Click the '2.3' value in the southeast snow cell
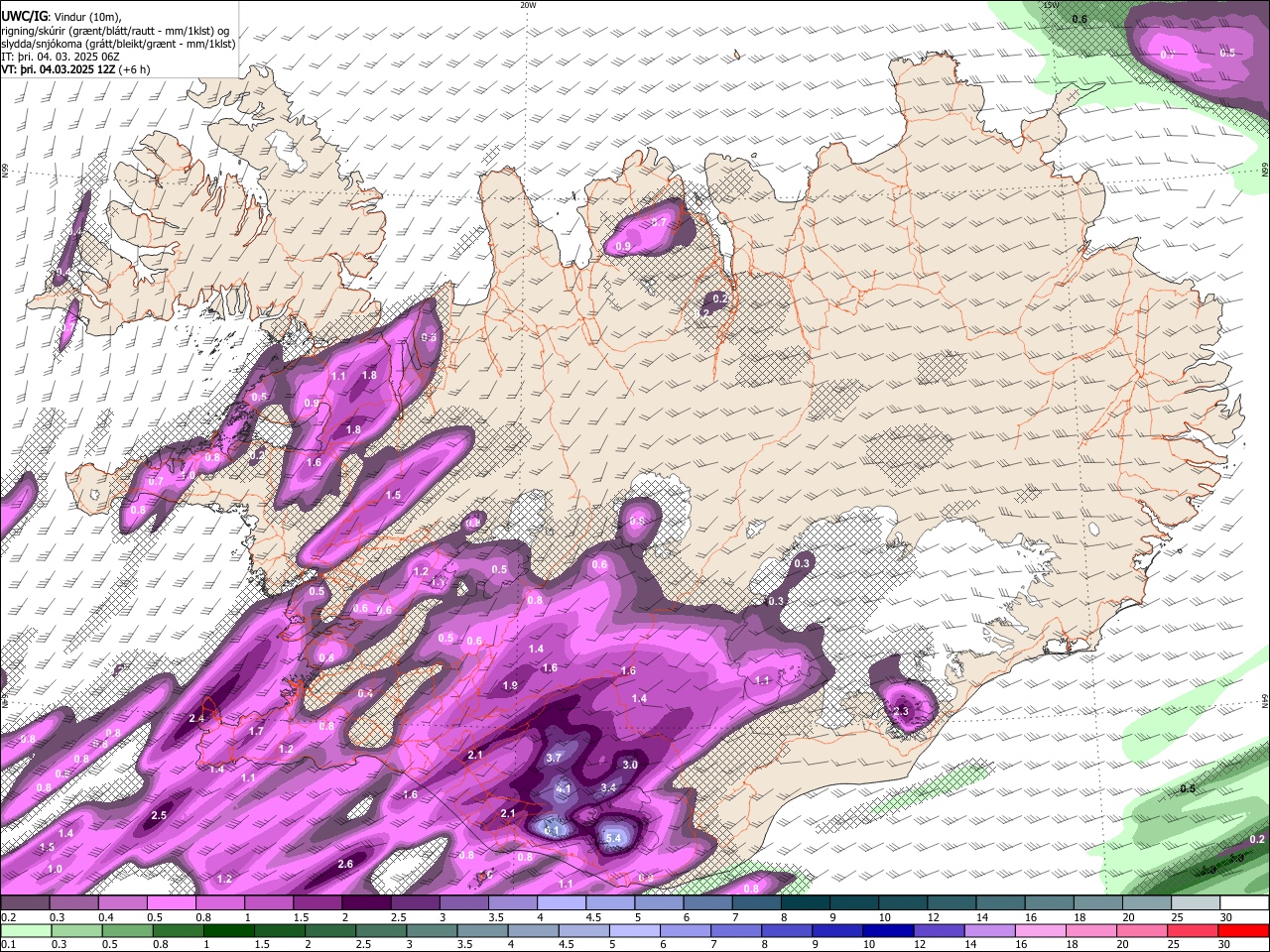This screenshot has width=1270, height=952. pyautogui.click(x=901, y=711)
